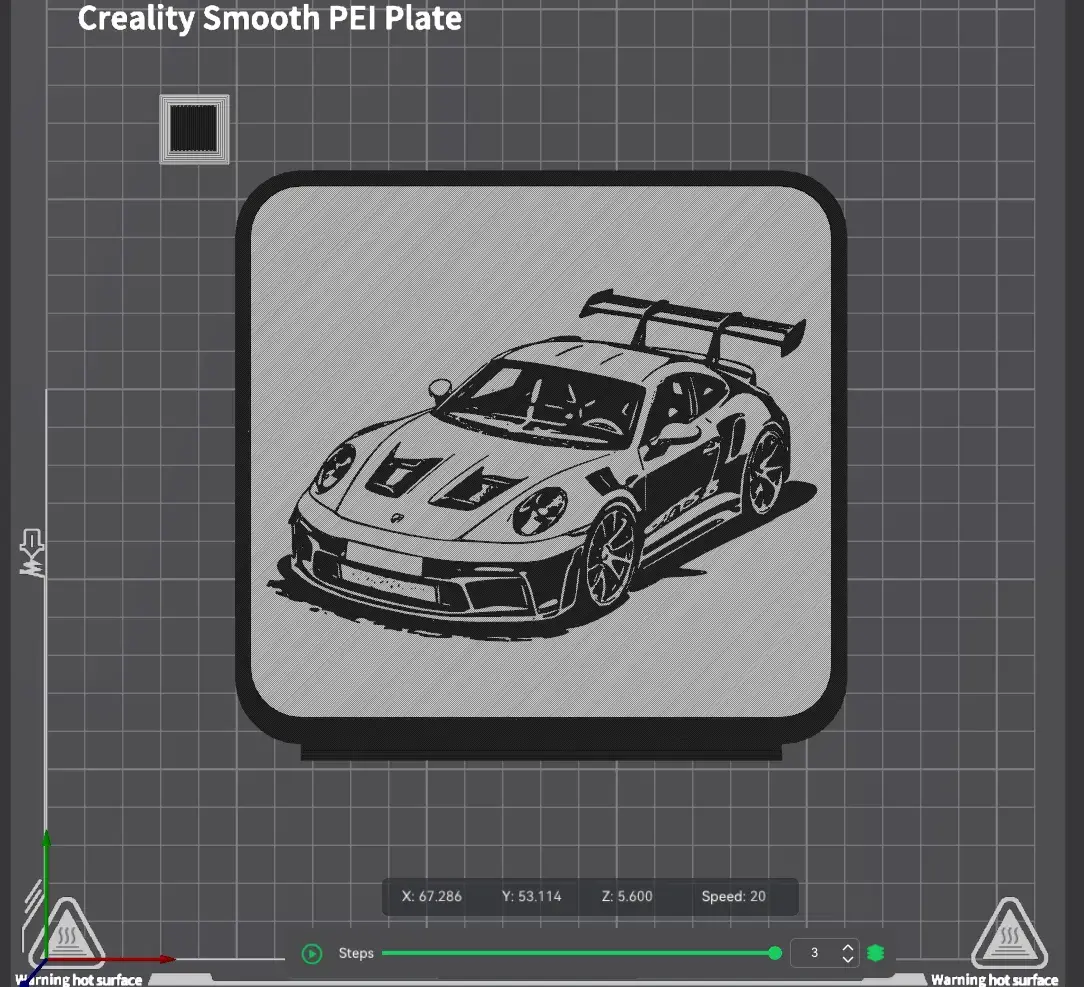Click the layer height marker on left ruler
This screenshot has height=987, width=1084.
coord(32,553)
